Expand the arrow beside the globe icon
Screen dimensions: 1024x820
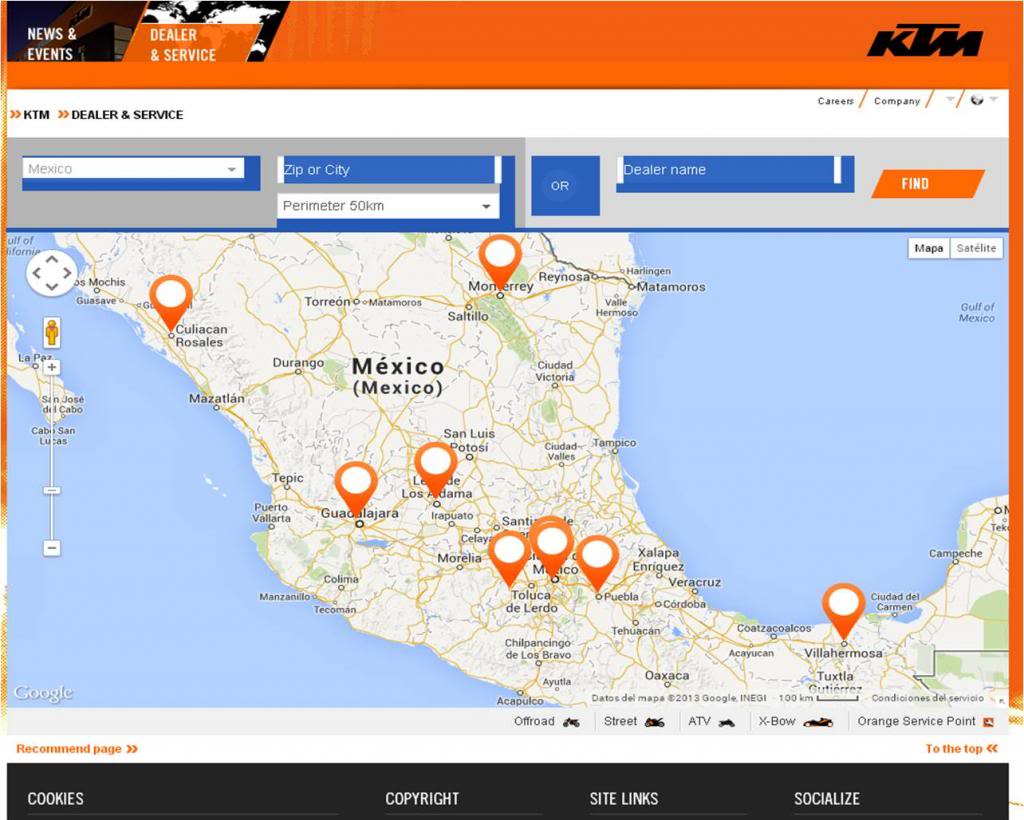pos(993,99)
